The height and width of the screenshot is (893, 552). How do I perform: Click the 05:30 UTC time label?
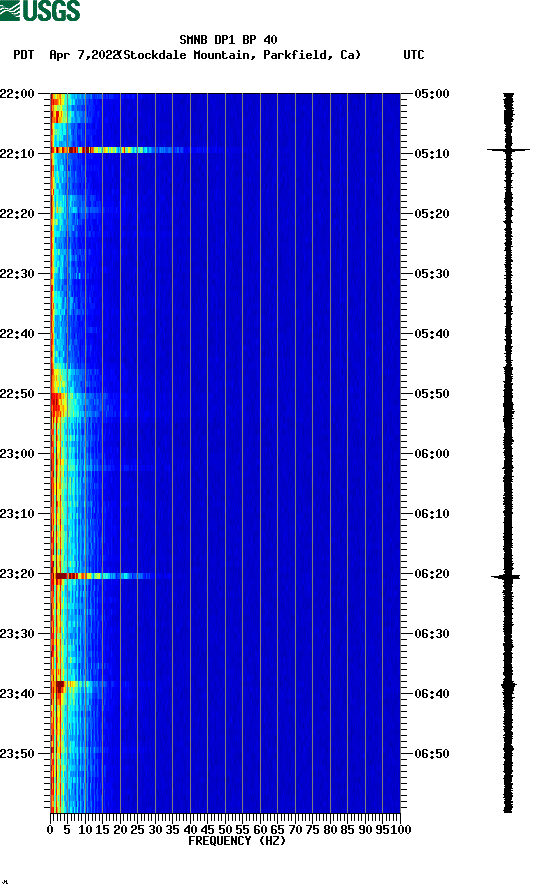click(432, 274)
